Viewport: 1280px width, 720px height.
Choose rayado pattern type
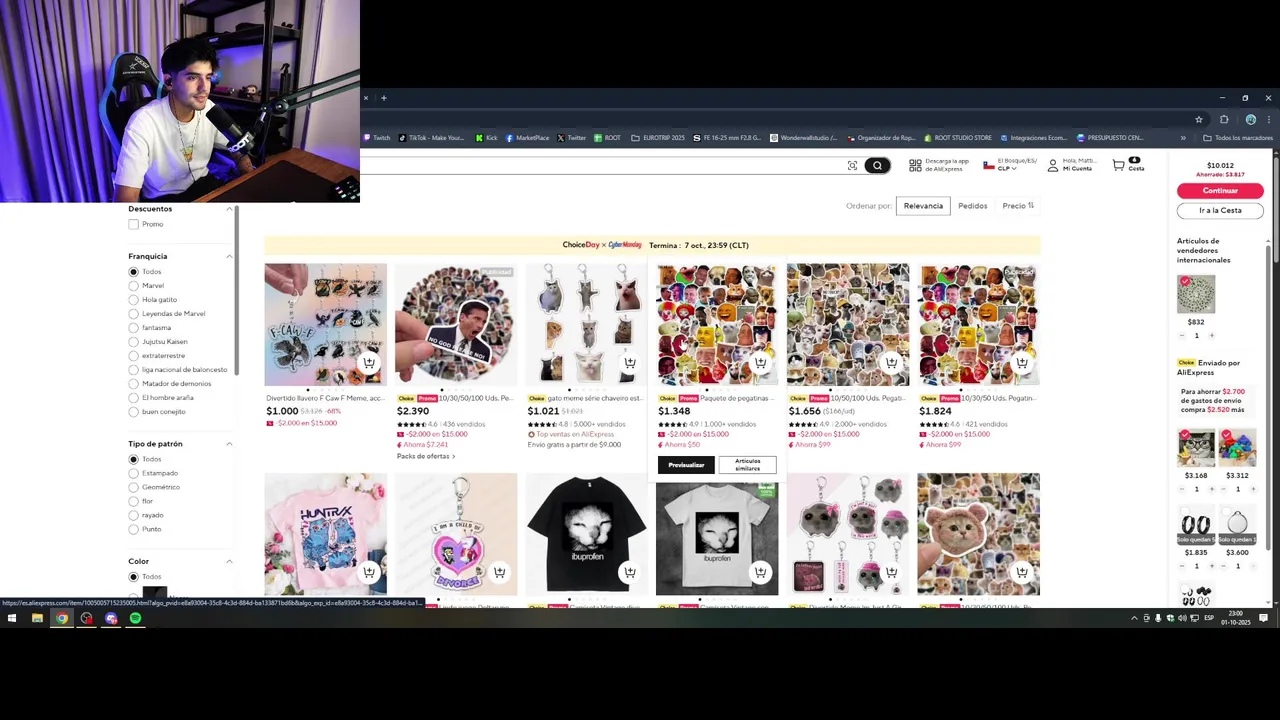[x=133, y=515]
